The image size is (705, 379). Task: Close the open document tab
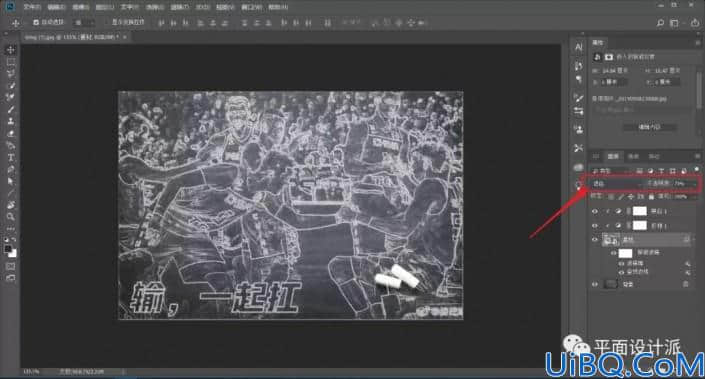point(125,37)
